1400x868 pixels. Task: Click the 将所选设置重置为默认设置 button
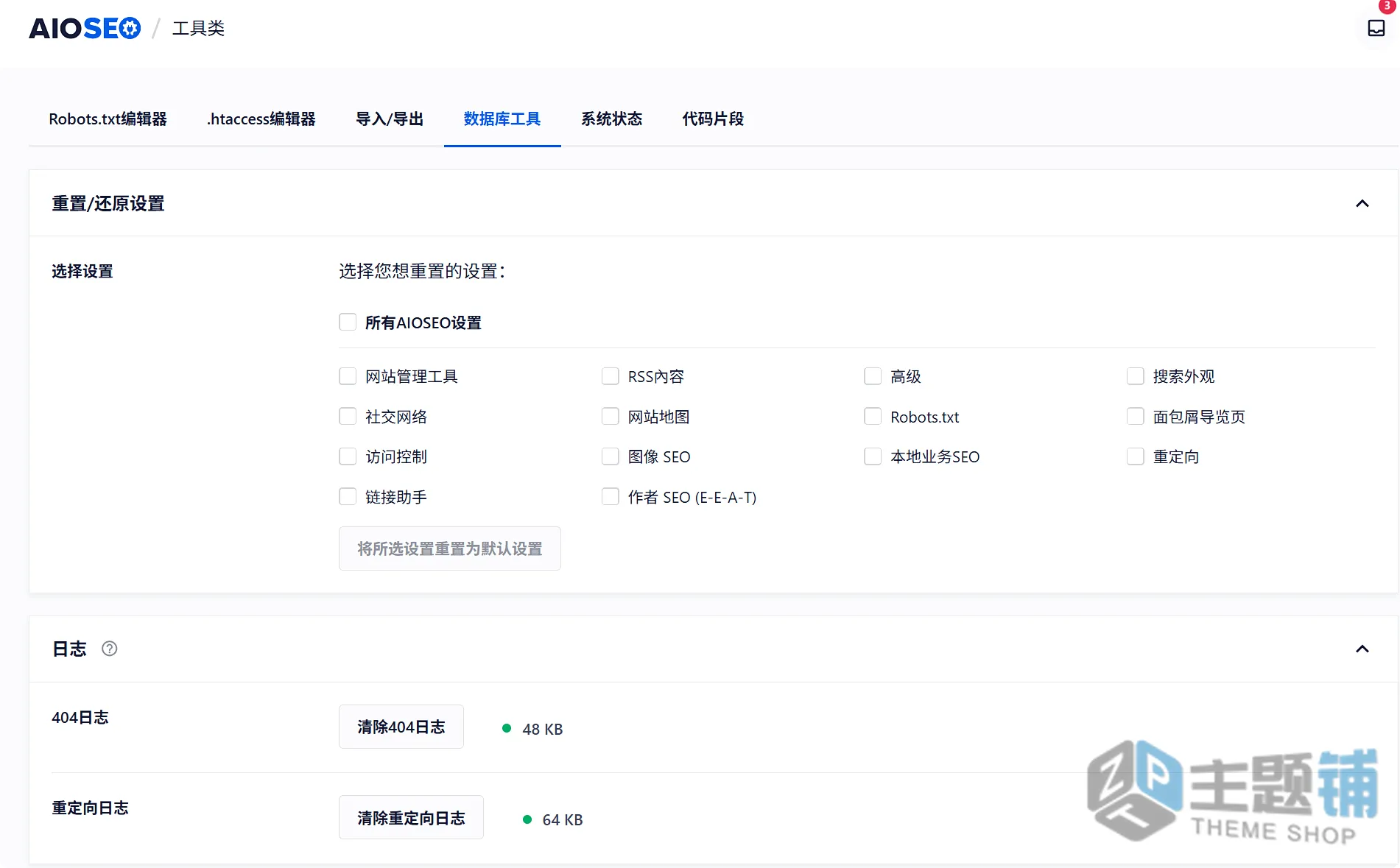[x=449, y=548]
